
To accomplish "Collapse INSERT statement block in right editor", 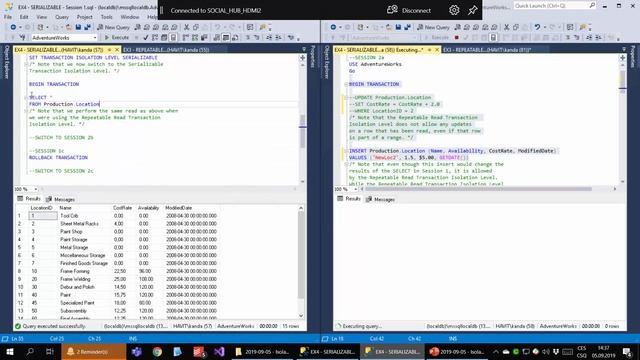I will click(x=346, y=151).
